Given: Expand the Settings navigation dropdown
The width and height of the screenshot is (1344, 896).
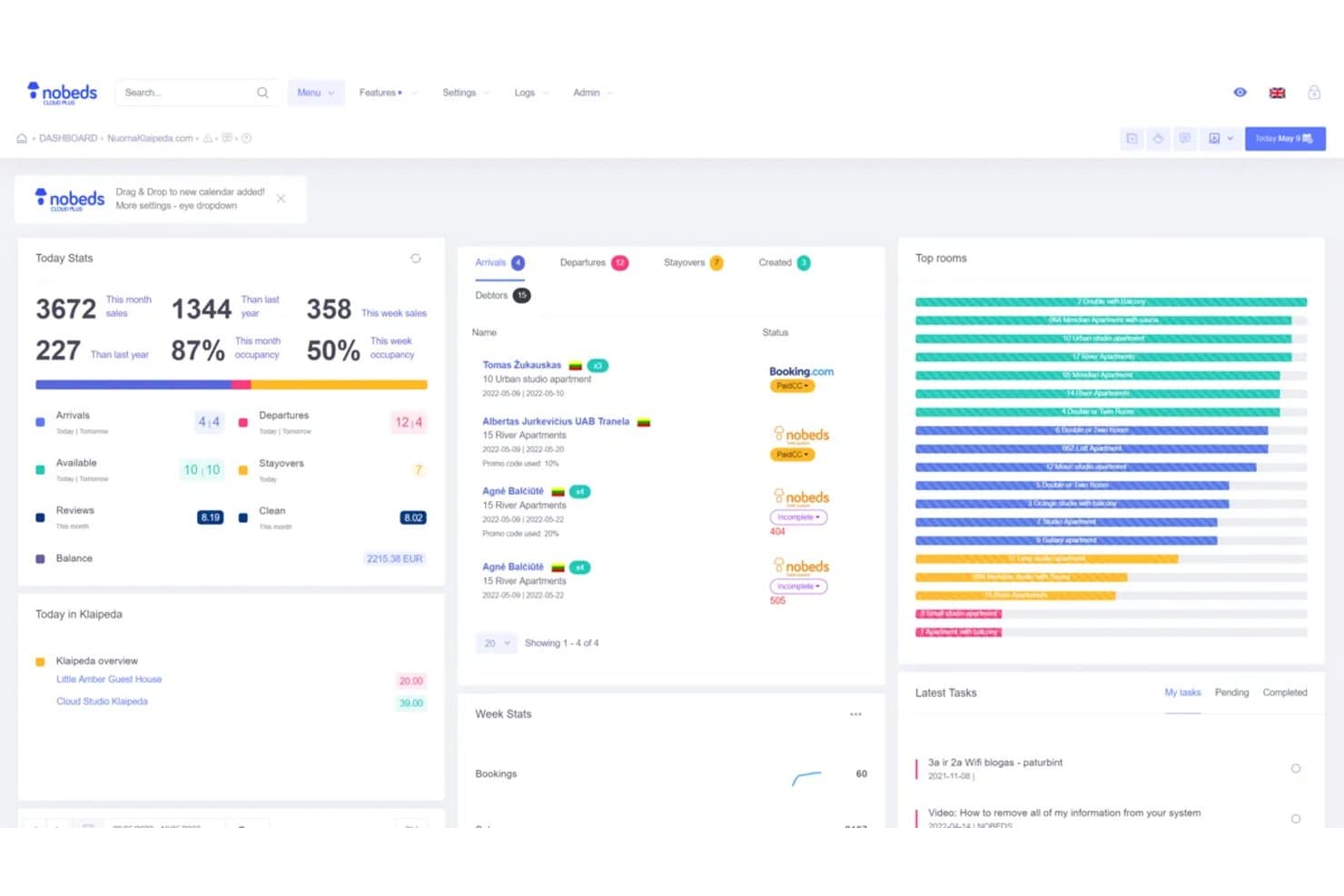Looking at the screenshot, I should click(x=466, y=93).
